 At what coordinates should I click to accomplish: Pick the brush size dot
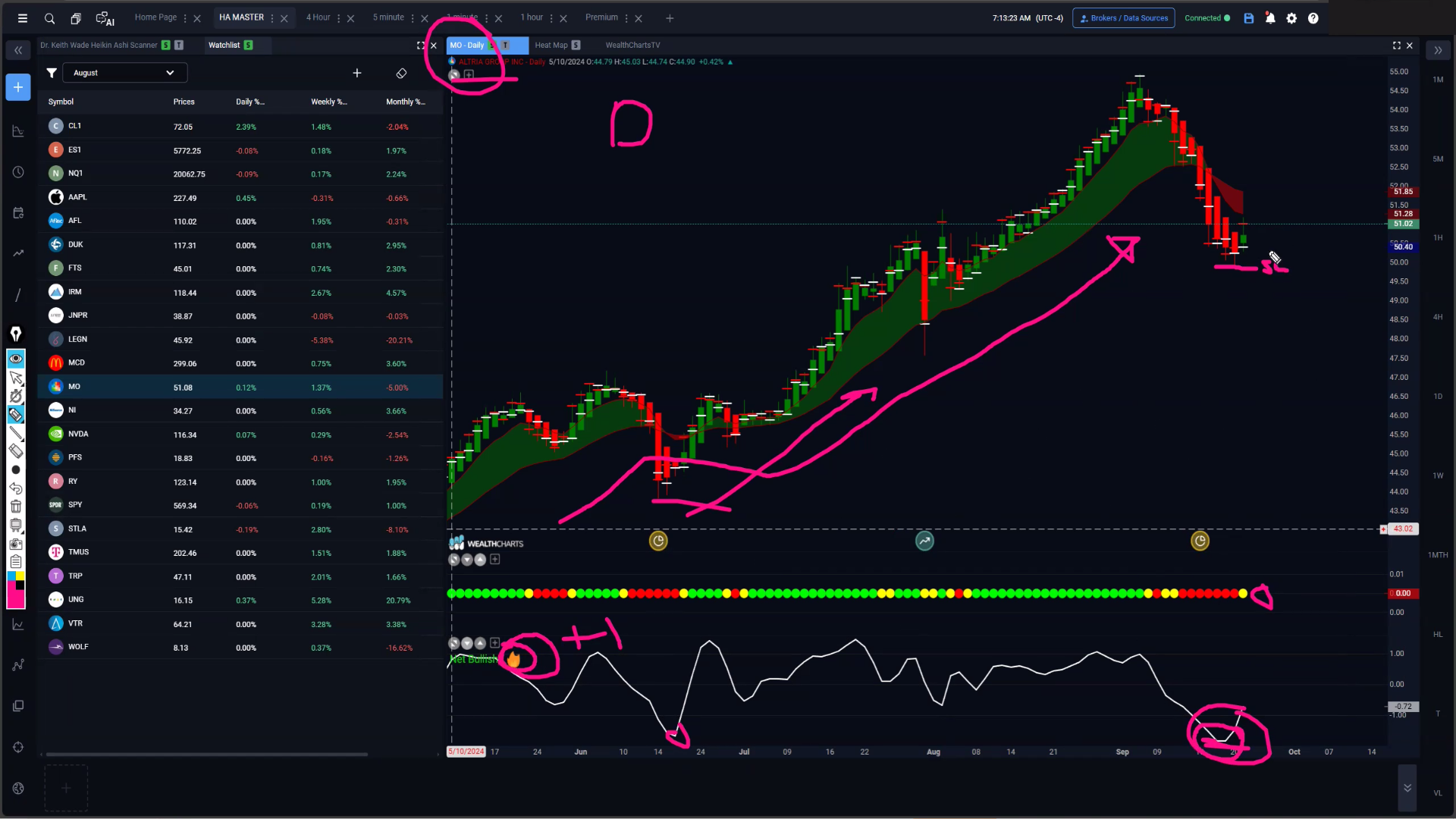click(16, 470)
